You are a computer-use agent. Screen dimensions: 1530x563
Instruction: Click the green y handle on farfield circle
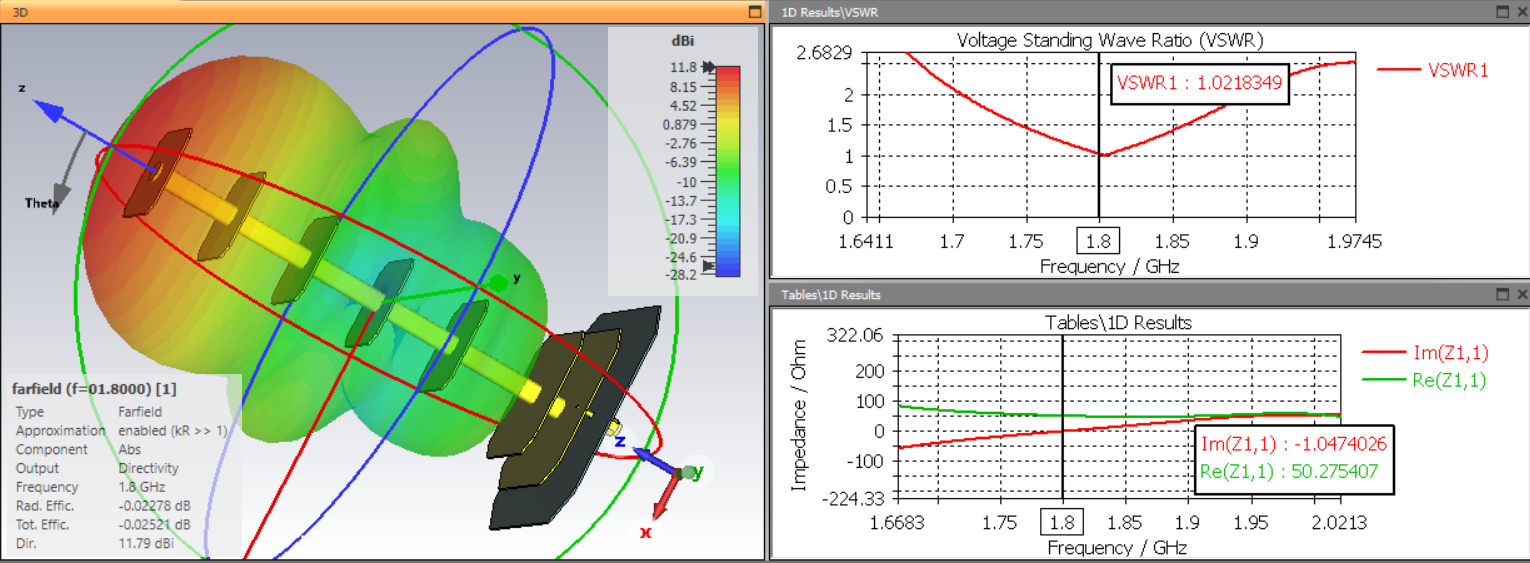(x=497, y=284)
